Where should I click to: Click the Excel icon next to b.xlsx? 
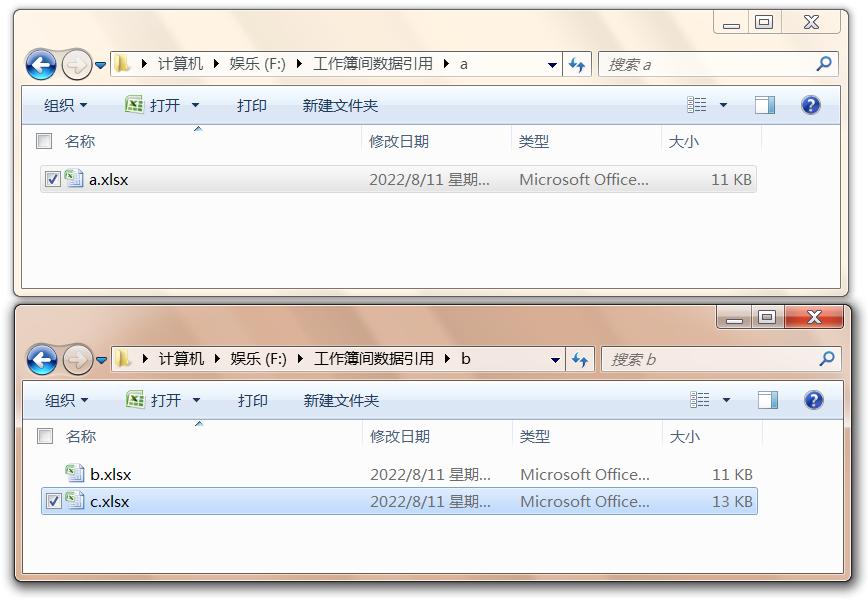[74, 474]
